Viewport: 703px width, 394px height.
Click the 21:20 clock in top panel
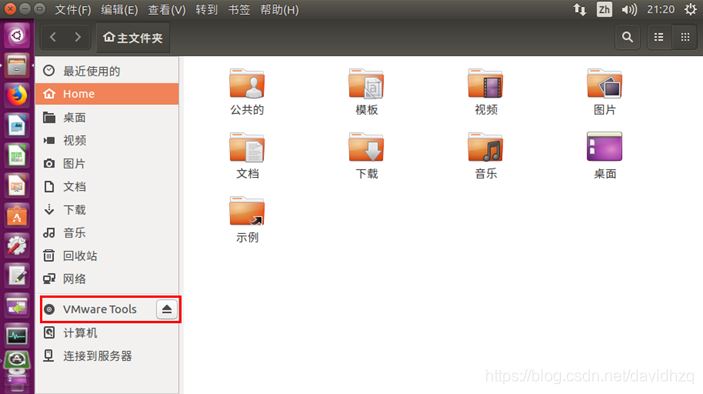click(x=660, y=9)
